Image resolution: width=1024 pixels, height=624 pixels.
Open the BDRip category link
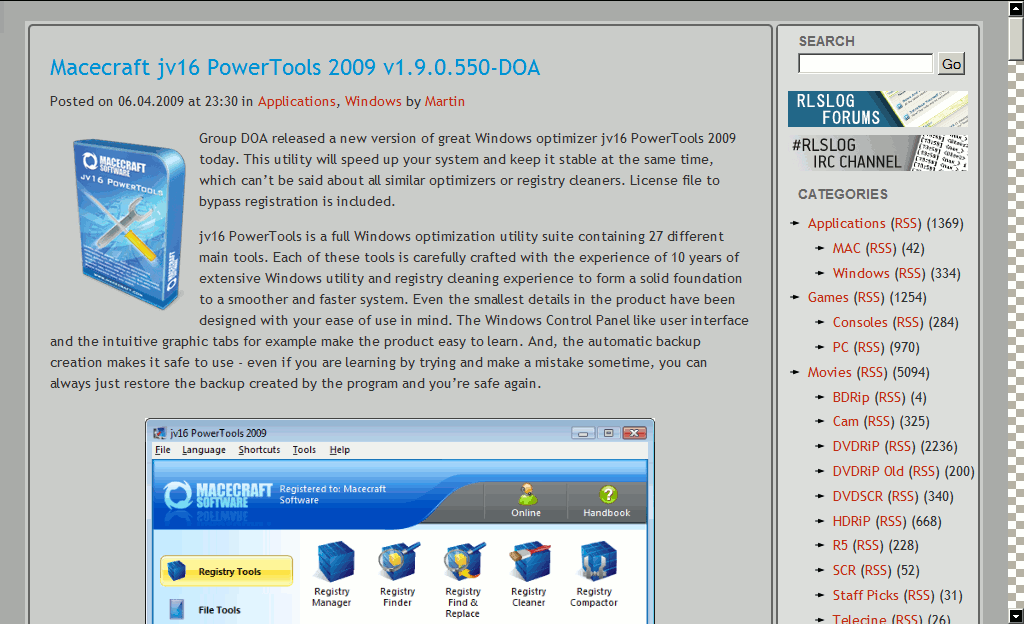click(x=850, y=397)
